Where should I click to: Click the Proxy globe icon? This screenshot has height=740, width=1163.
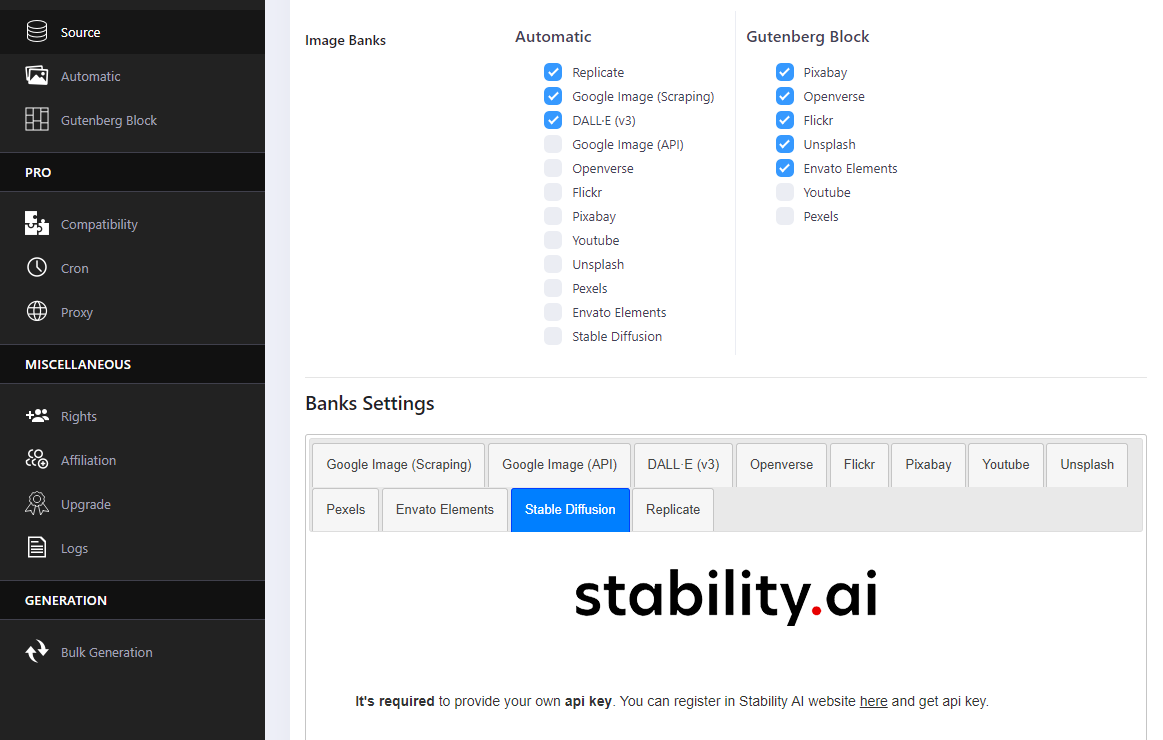point(37,312)
